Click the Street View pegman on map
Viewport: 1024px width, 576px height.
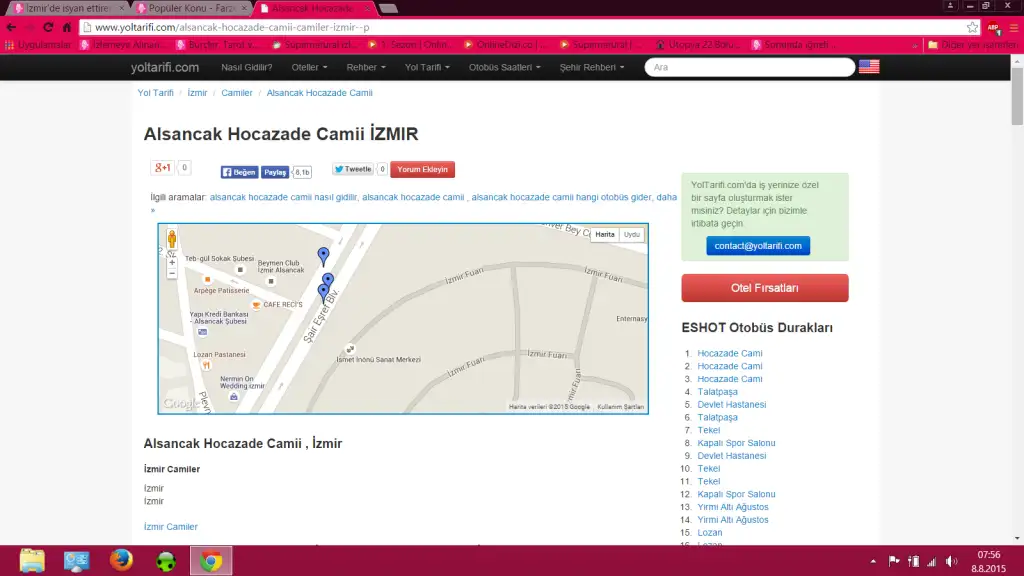coord(172,240)
